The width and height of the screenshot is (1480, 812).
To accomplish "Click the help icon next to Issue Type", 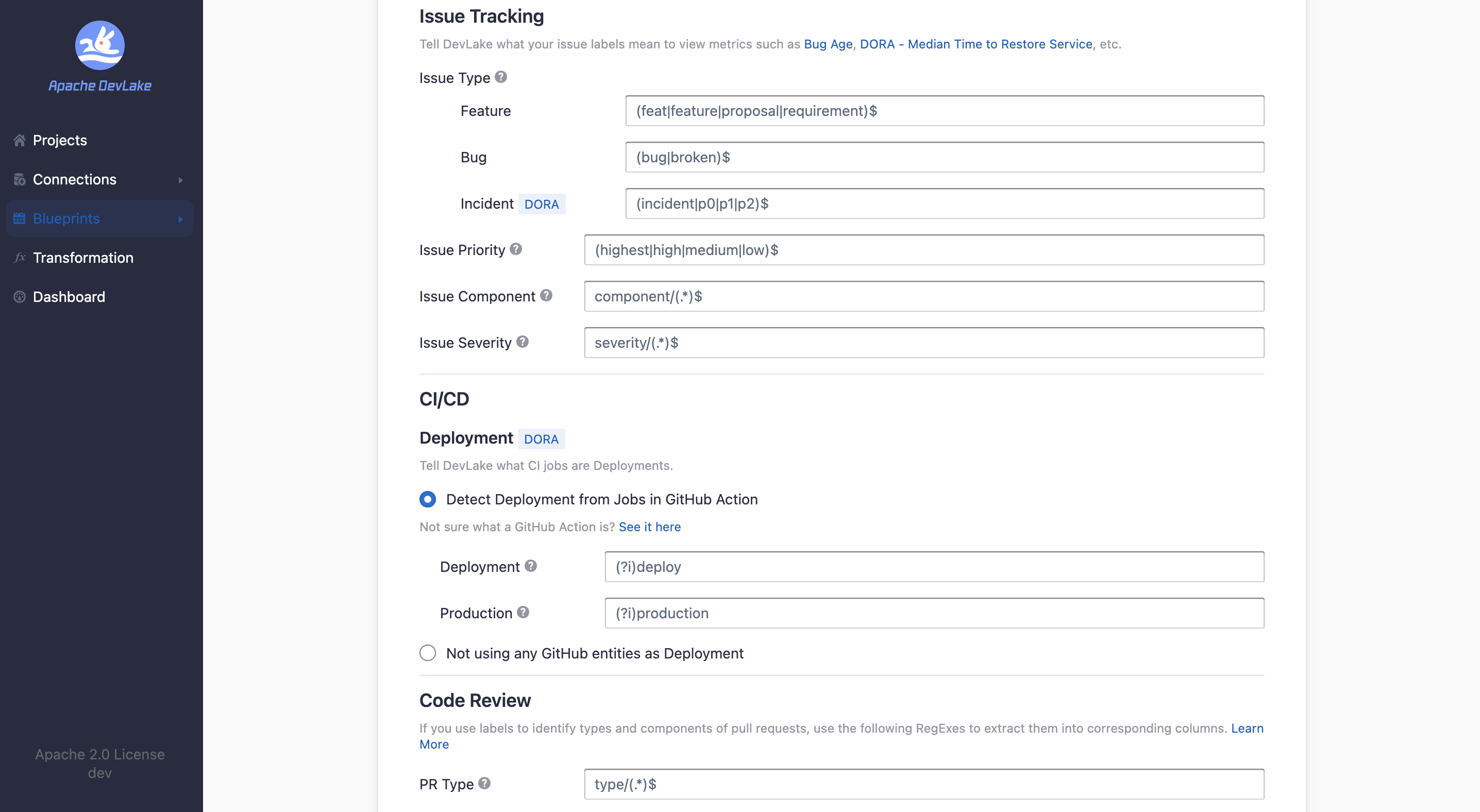I will point(500,77).
